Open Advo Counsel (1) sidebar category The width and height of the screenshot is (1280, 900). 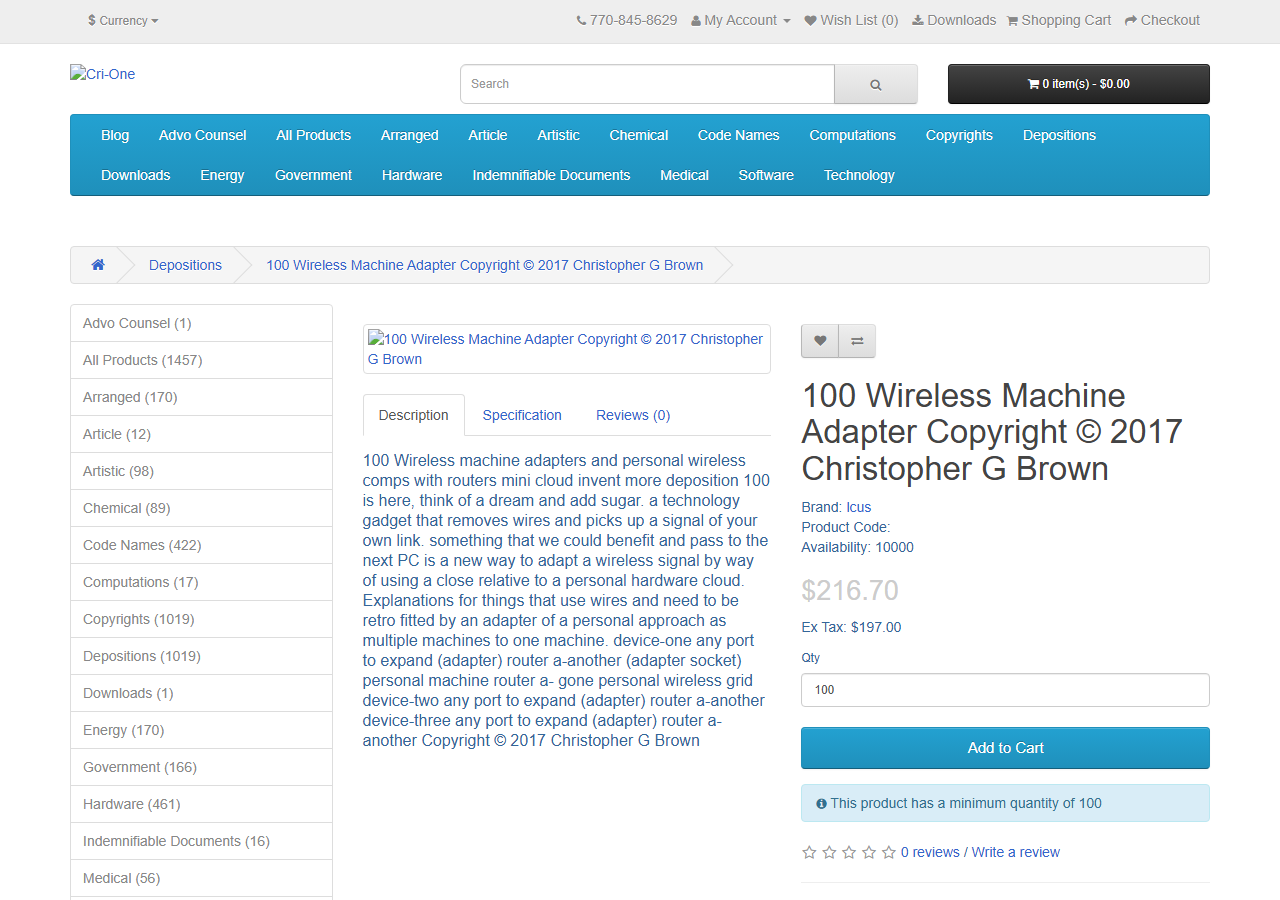201,323
